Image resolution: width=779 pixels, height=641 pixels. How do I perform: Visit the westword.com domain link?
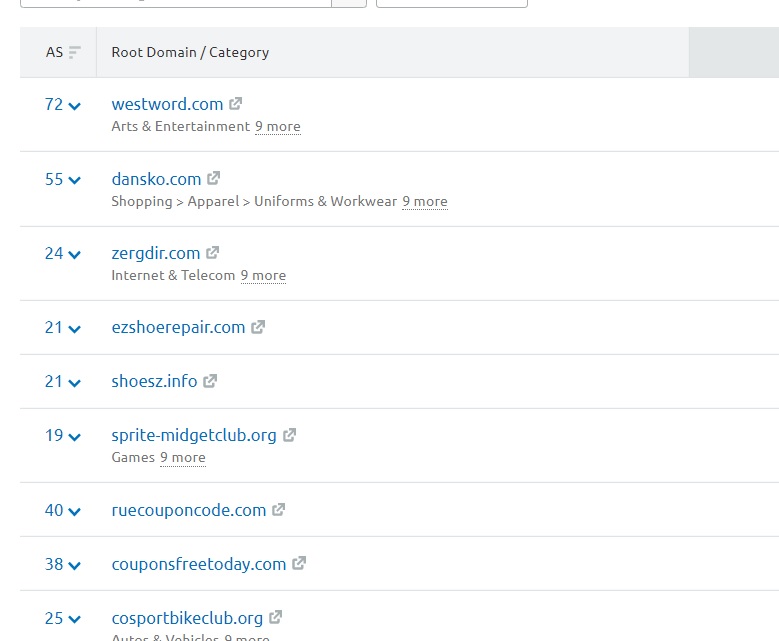point(167,104)
